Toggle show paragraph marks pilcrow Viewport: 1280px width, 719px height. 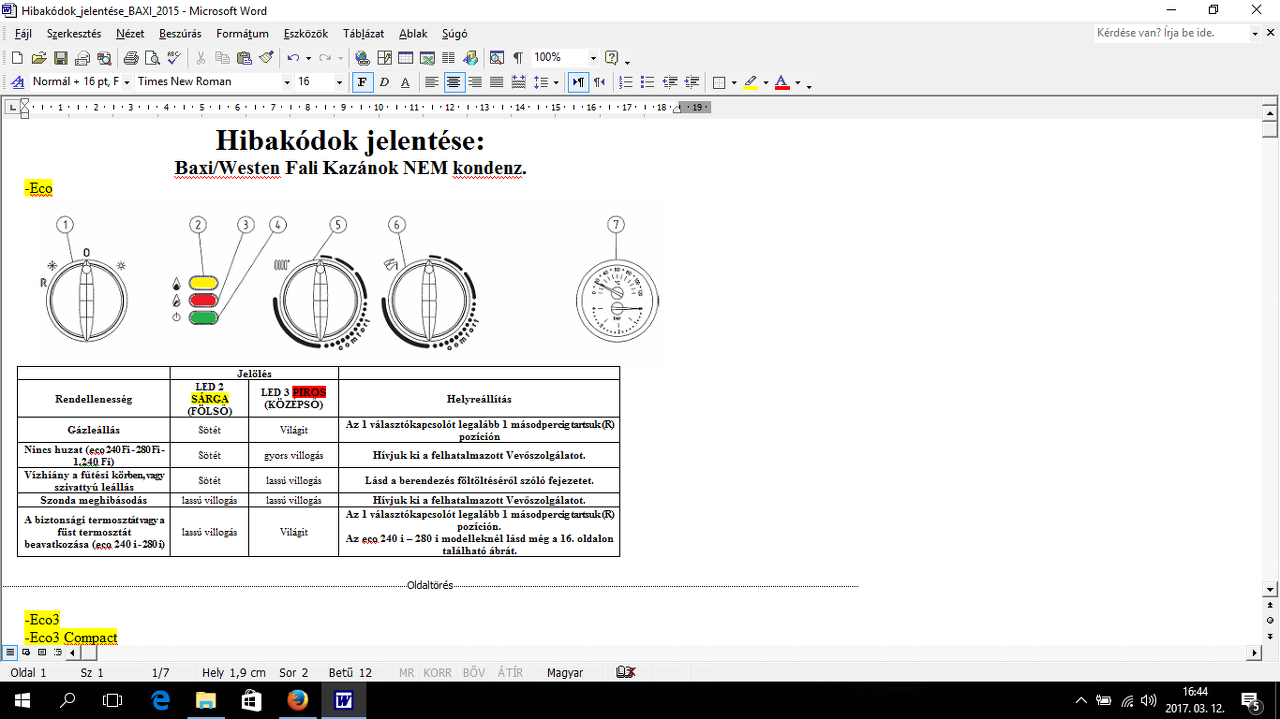(x=517, y=58)
